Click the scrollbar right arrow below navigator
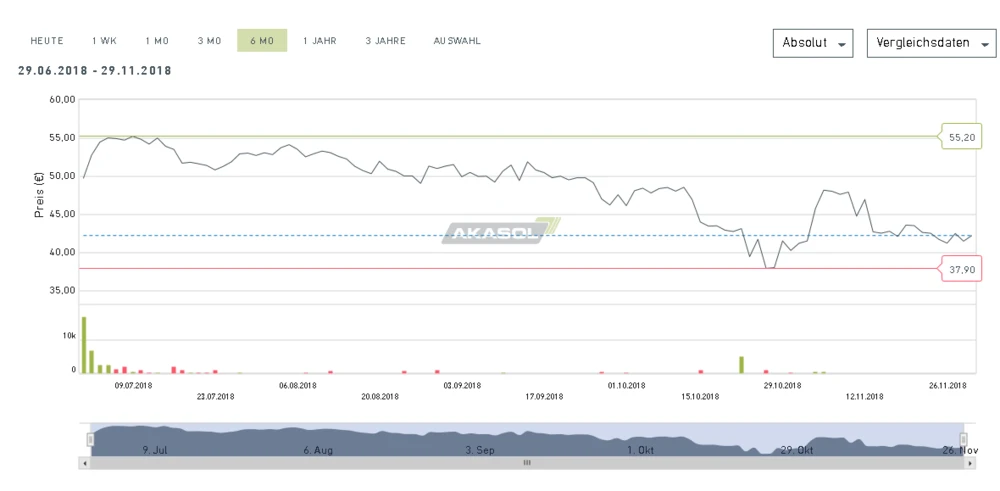The image size is (1000, 491). [x=969, y=463]
